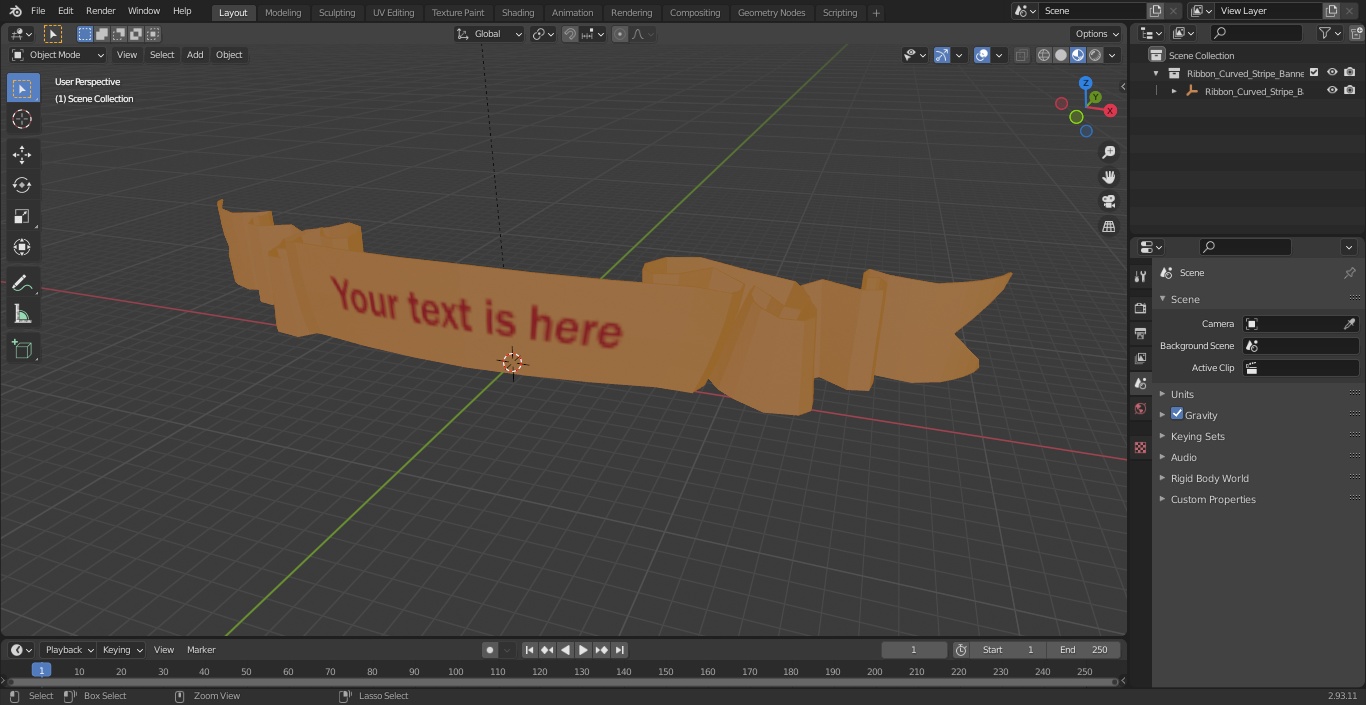Open Global transform orientation dropdown
The width and height of the screenshot is (1366, 705).
[490, 34]
